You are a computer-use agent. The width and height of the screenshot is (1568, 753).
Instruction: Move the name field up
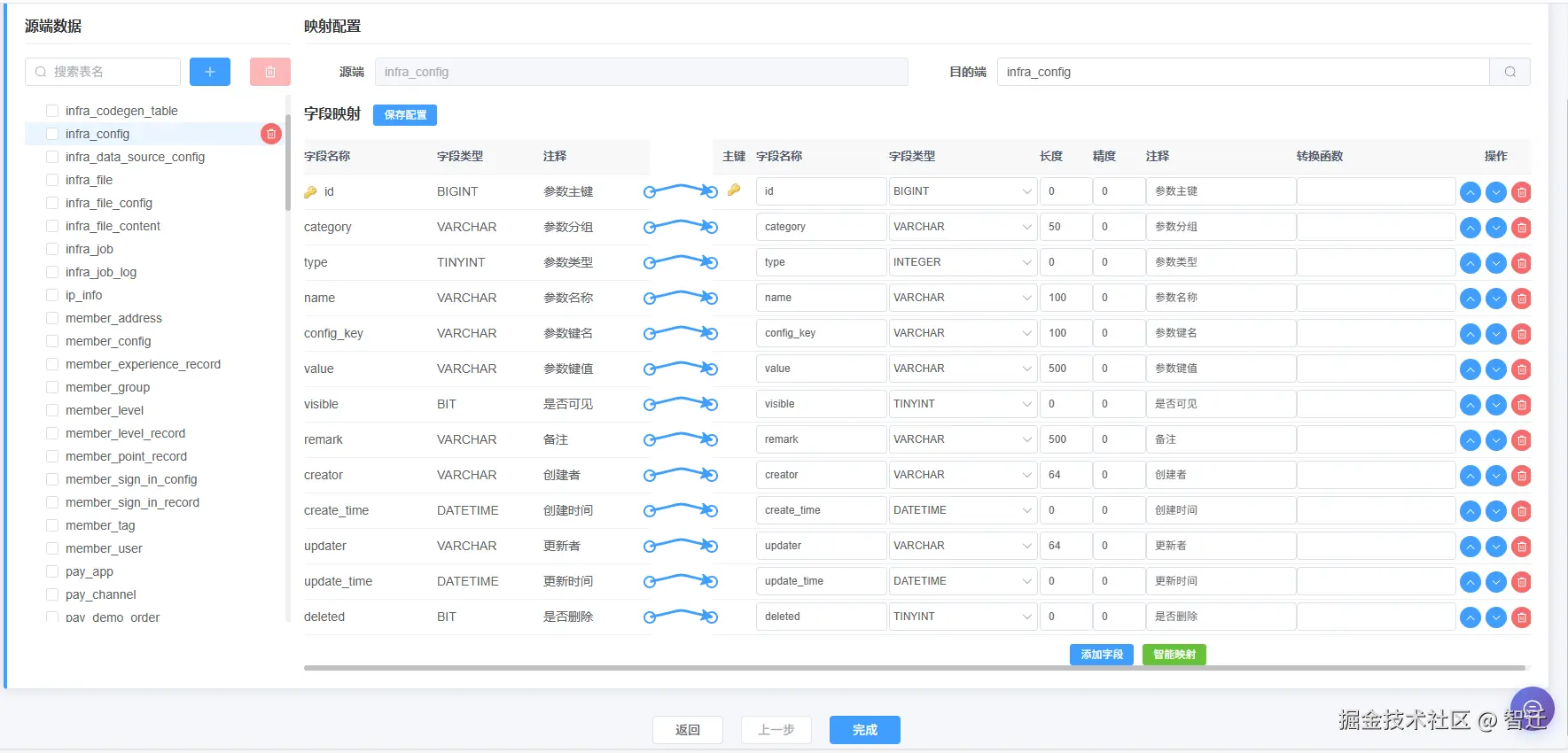pyautogui.click(x=1470, y=299)
